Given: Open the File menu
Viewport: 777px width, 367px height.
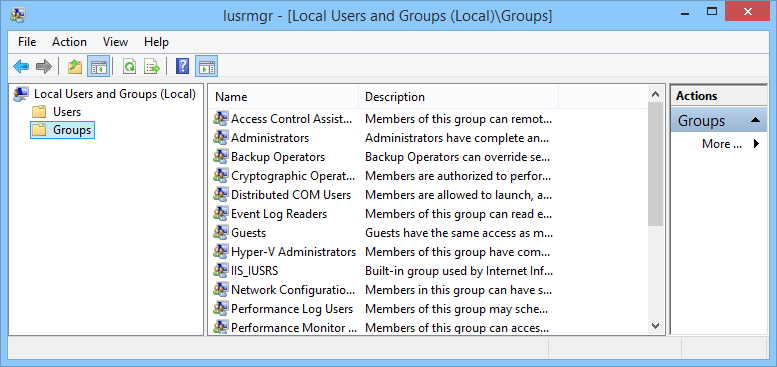Looking at the screenshot, I should click(x=27, y=42).
